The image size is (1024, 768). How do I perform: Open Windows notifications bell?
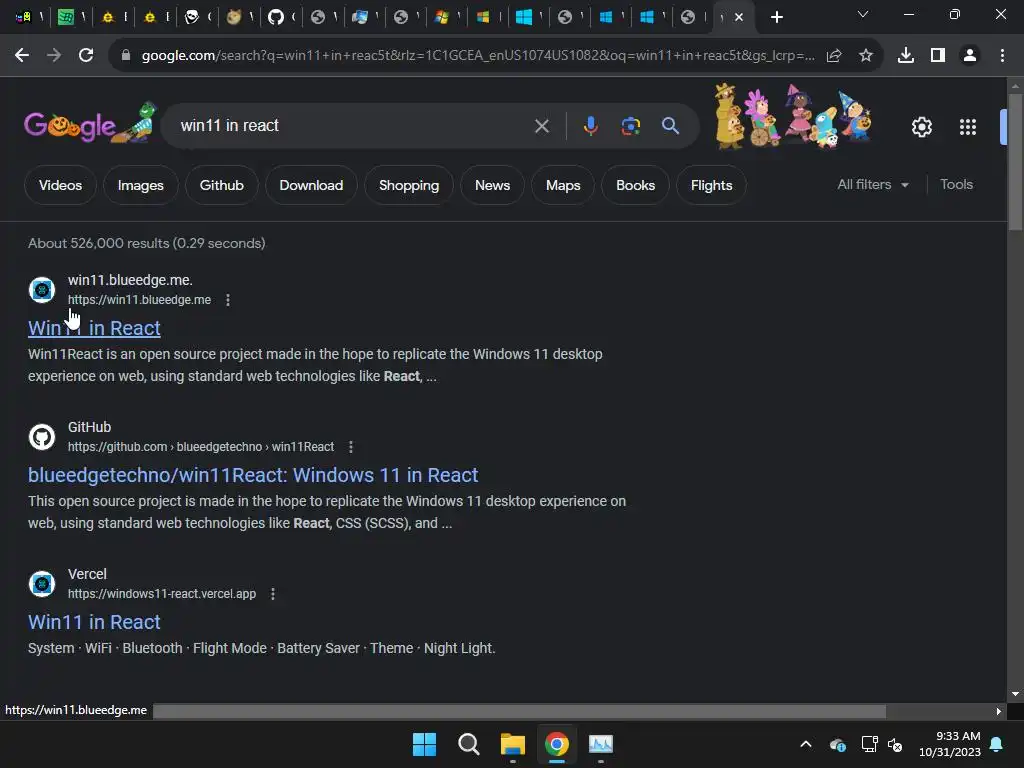coord(997,744)
